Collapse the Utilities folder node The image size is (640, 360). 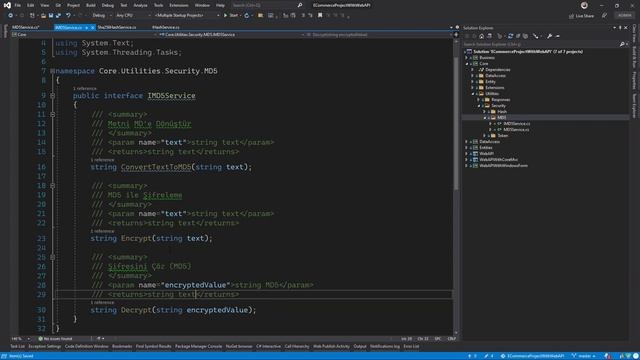click(473, 93)
